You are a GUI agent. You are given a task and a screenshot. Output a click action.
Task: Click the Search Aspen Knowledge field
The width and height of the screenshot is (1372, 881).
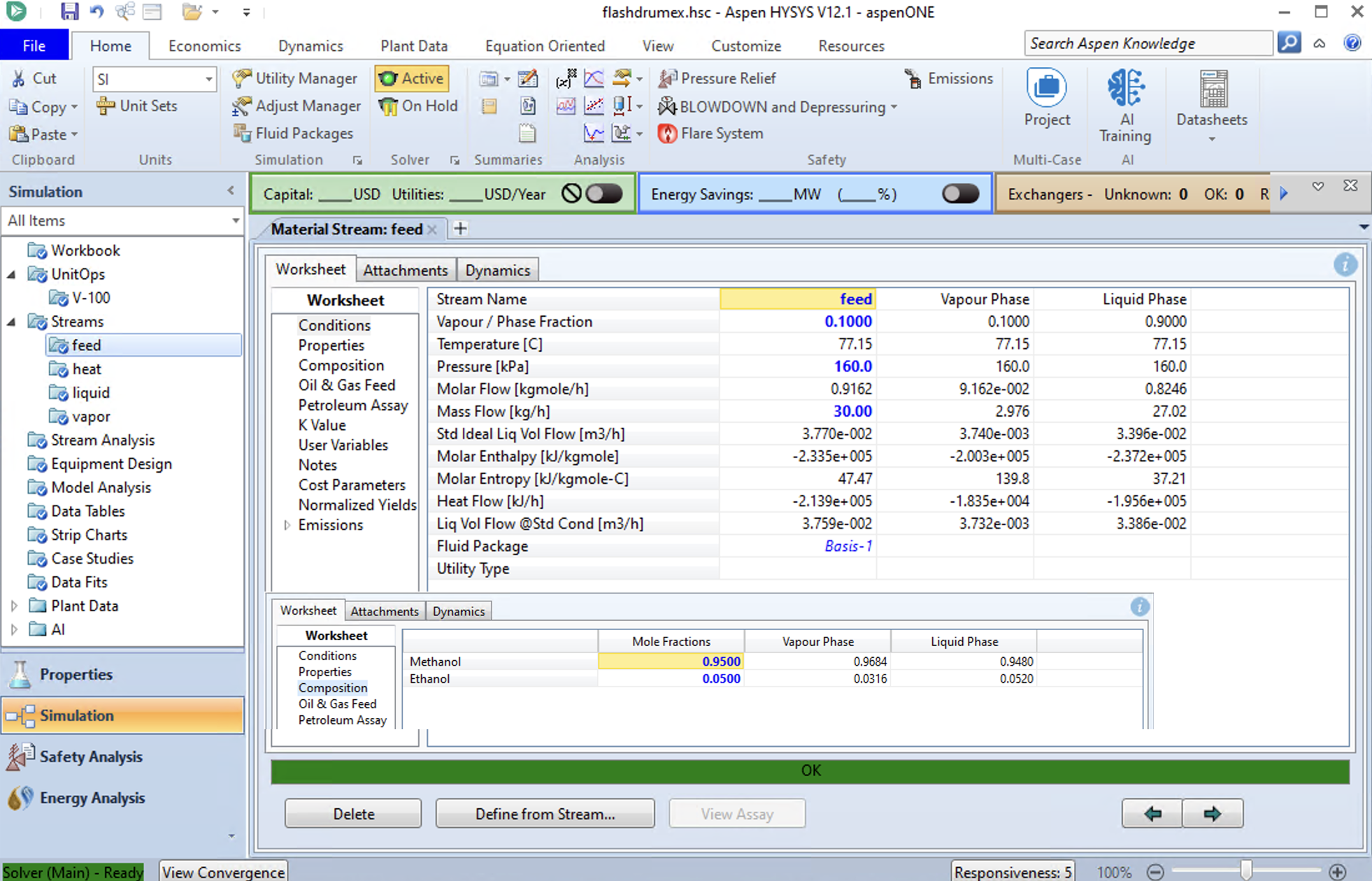click(1147, 43)
